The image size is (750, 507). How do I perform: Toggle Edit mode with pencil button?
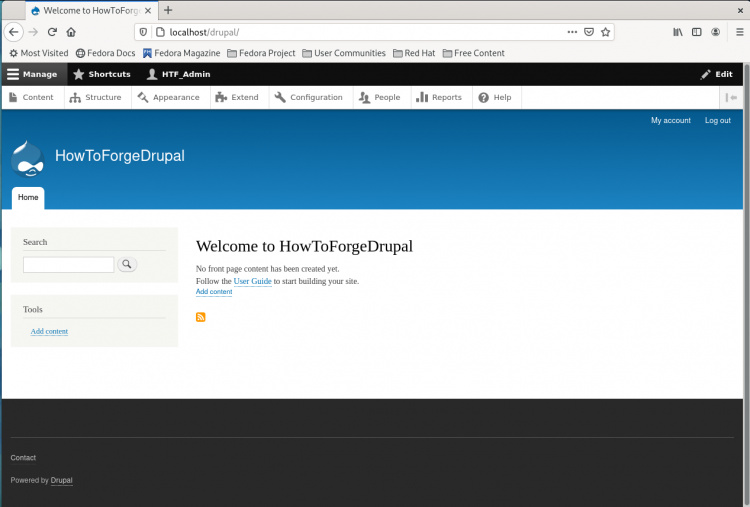[717, 74]
